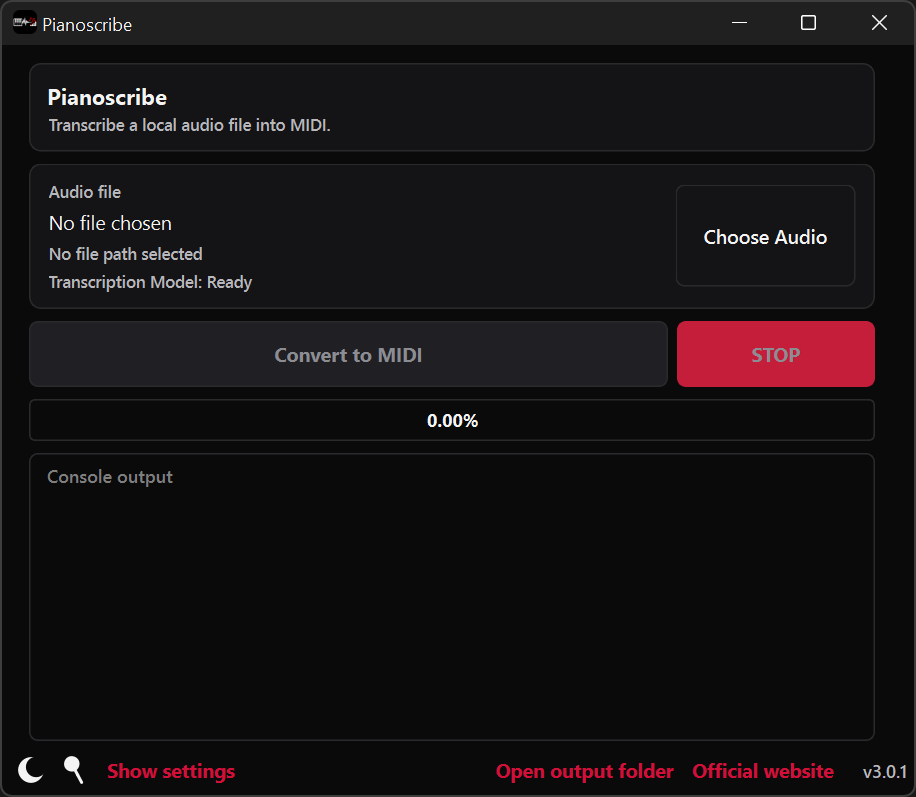Click the Pianoscribe app icon in title bar
916x797 pixels.
coord(25,23)
